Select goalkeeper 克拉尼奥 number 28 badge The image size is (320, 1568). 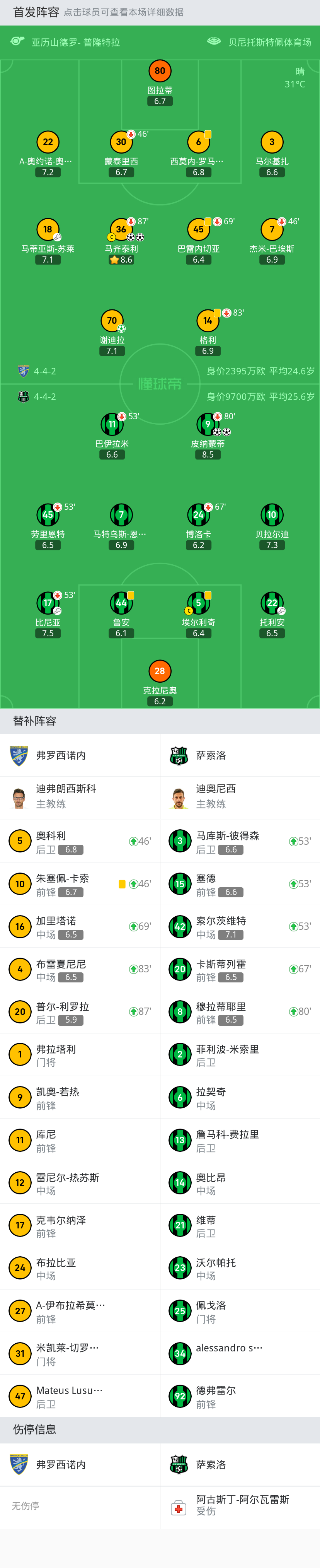[160, 671]
